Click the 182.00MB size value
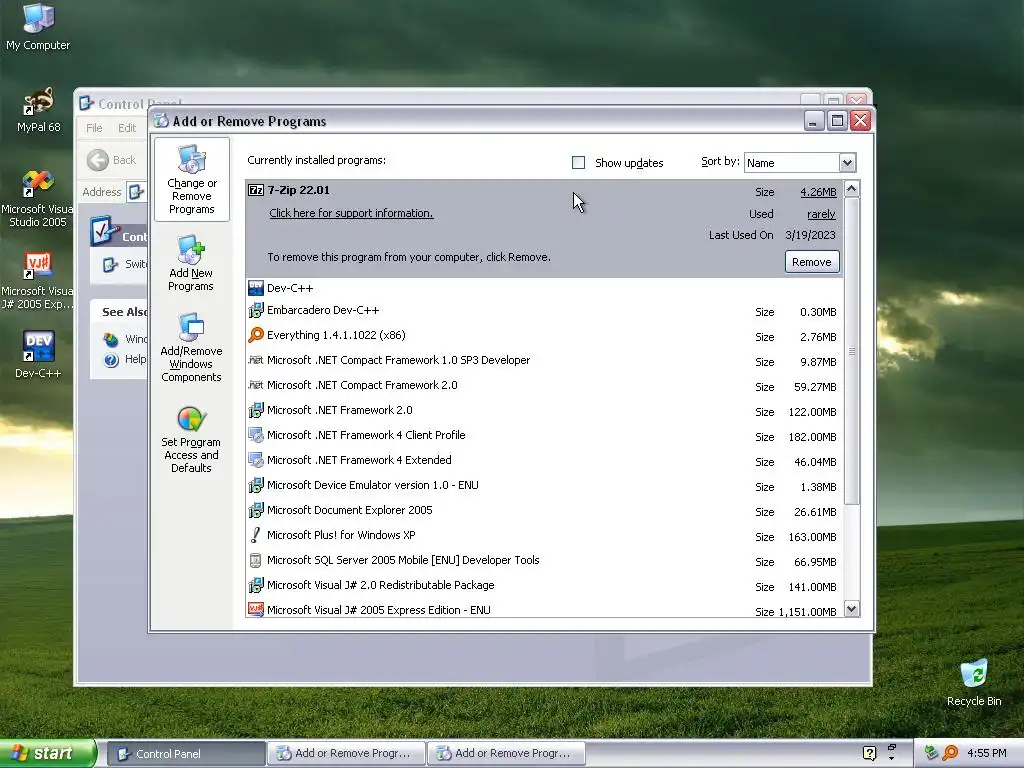Viewport: 1024px width, 768px height. (x=812, y=437)
